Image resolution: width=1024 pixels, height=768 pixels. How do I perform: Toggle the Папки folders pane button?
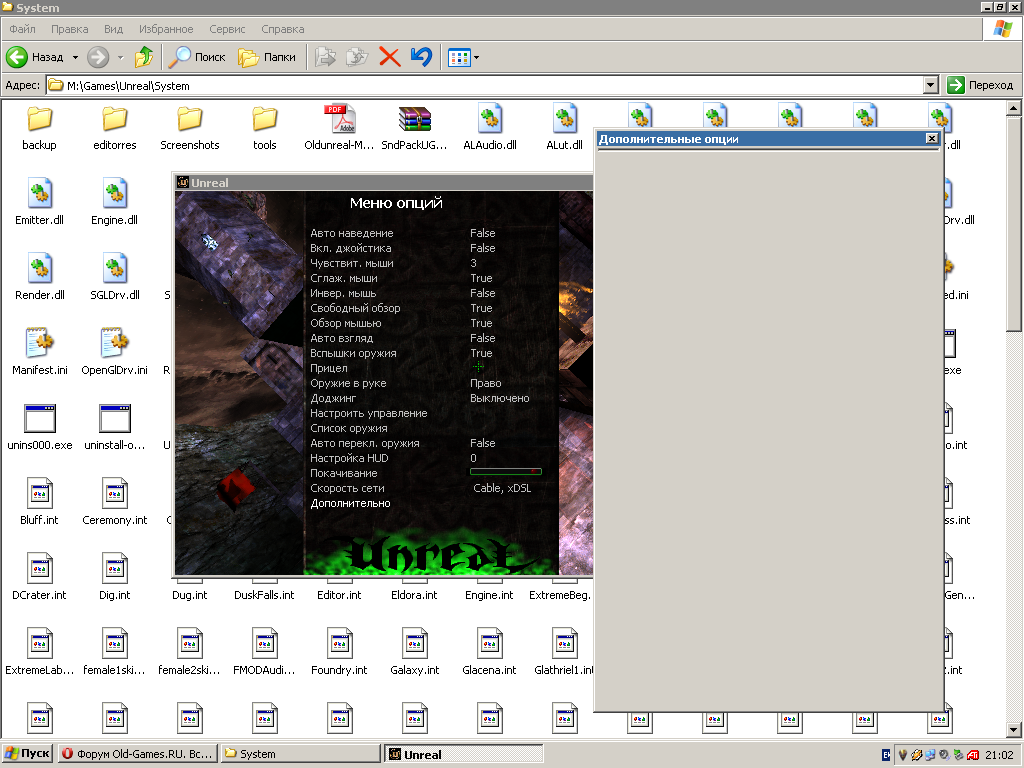[268, 57]
